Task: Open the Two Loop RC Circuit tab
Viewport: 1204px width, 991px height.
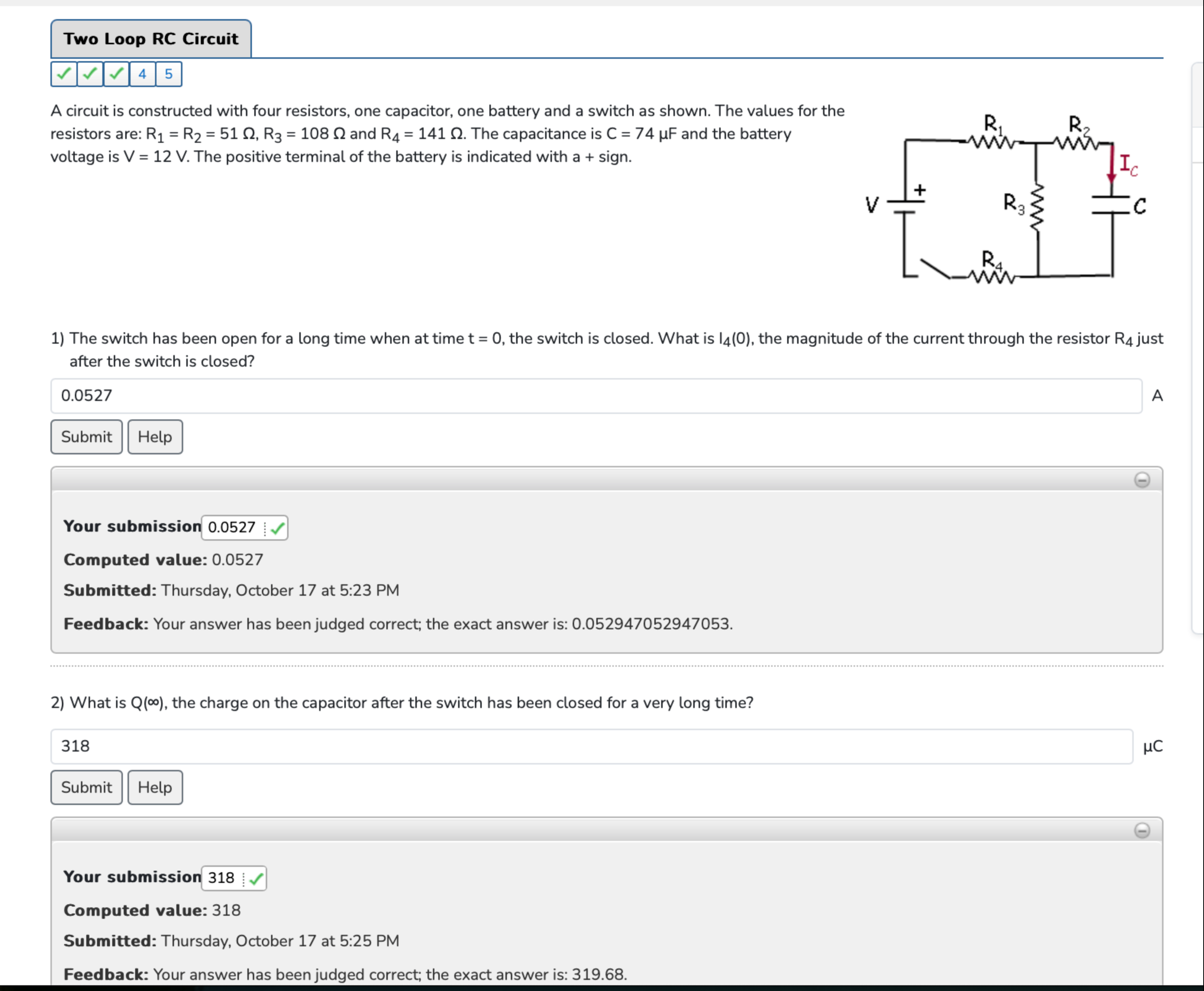Action: click(x=151, y=39)
